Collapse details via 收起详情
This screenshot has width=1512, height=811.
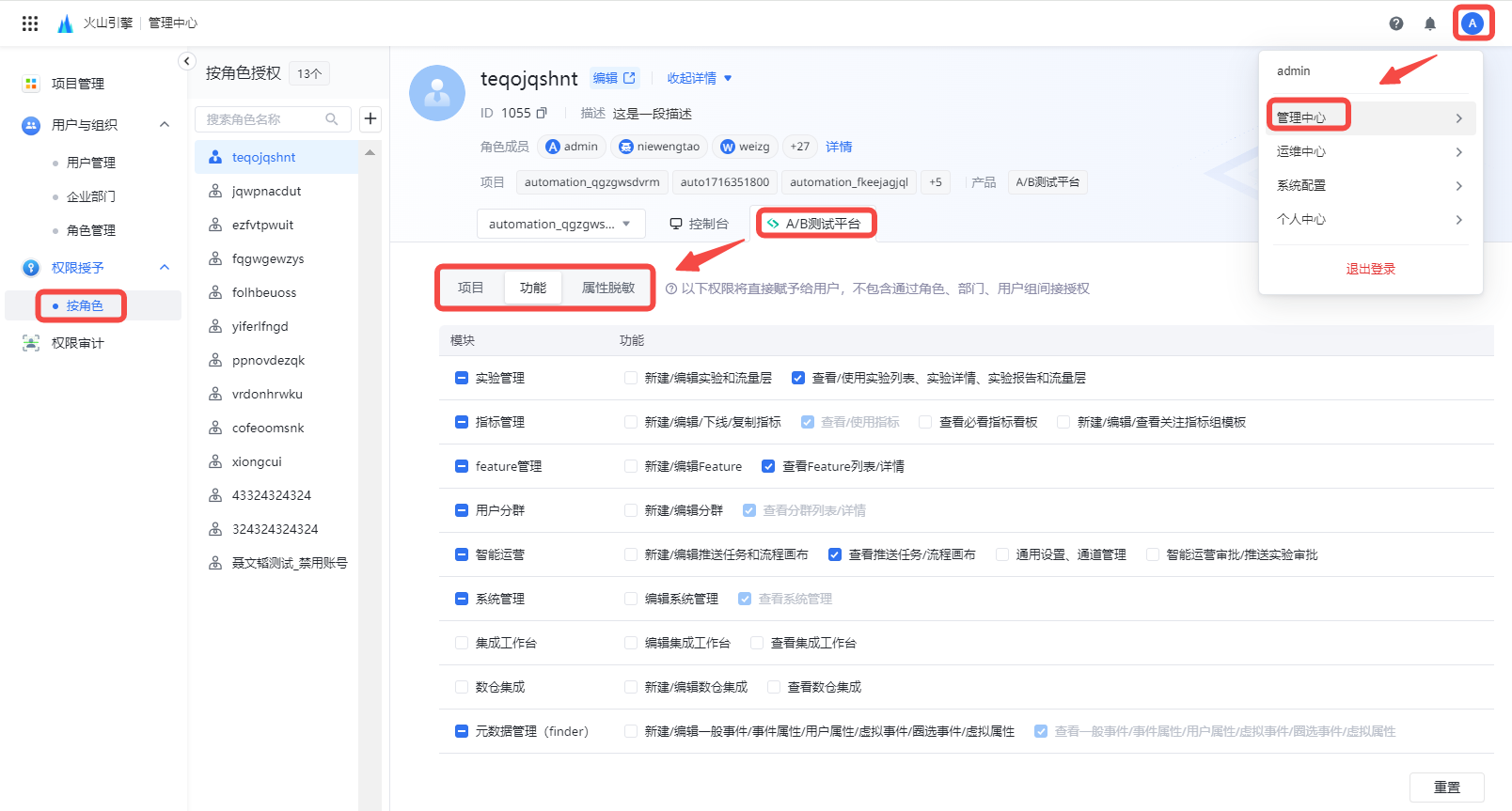point(699,78)
